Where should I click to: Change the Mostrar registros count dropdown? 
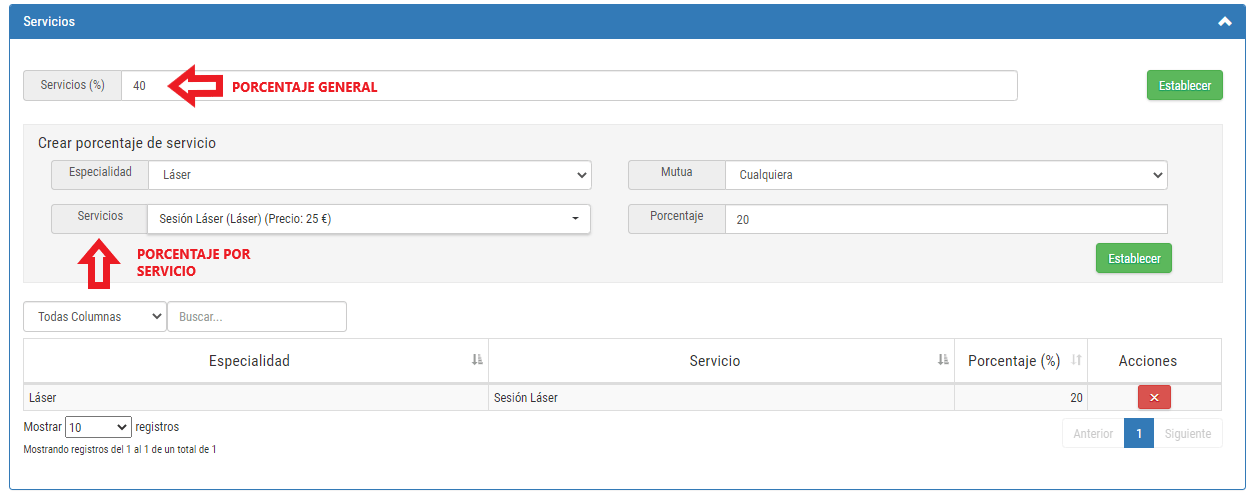tap(98, 427)
